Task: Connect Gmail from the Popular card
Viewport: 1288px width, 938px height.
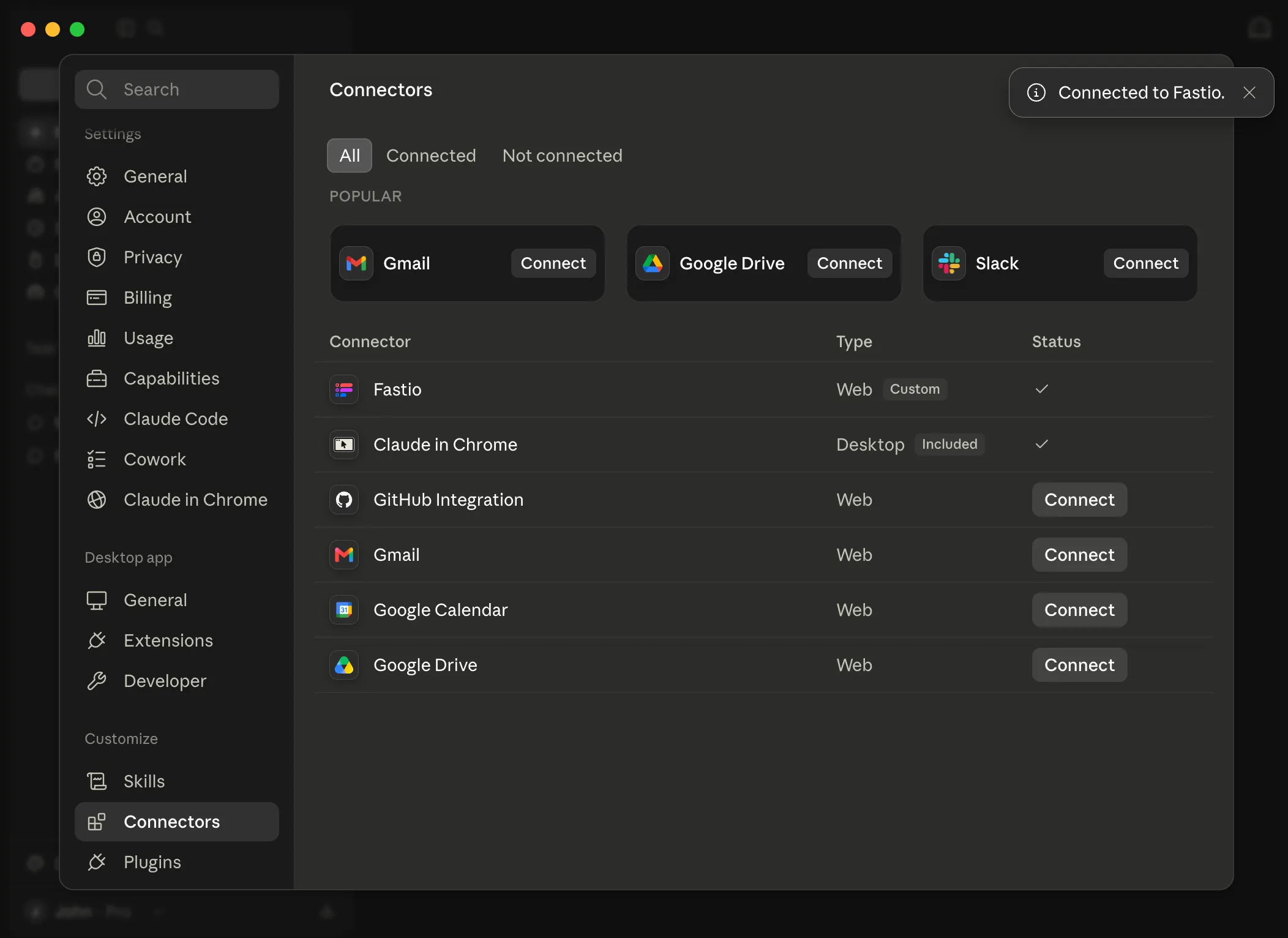Action: click(553, 263)
